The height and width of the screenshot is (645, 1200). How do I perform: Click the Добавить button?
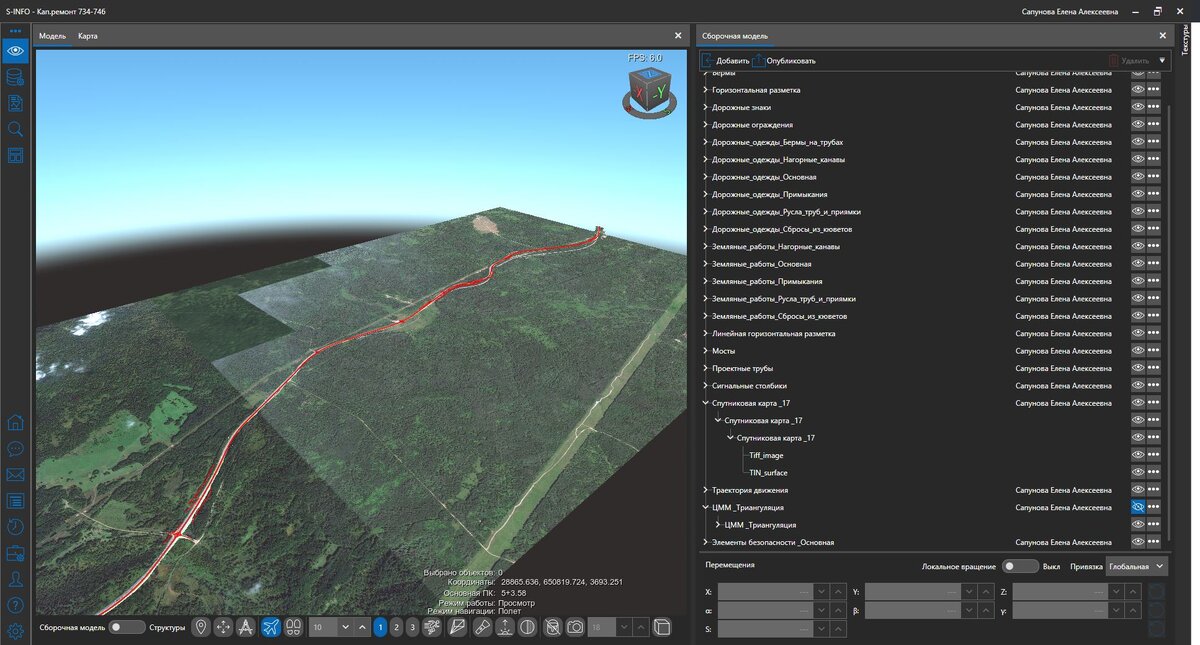click(726, 60)
